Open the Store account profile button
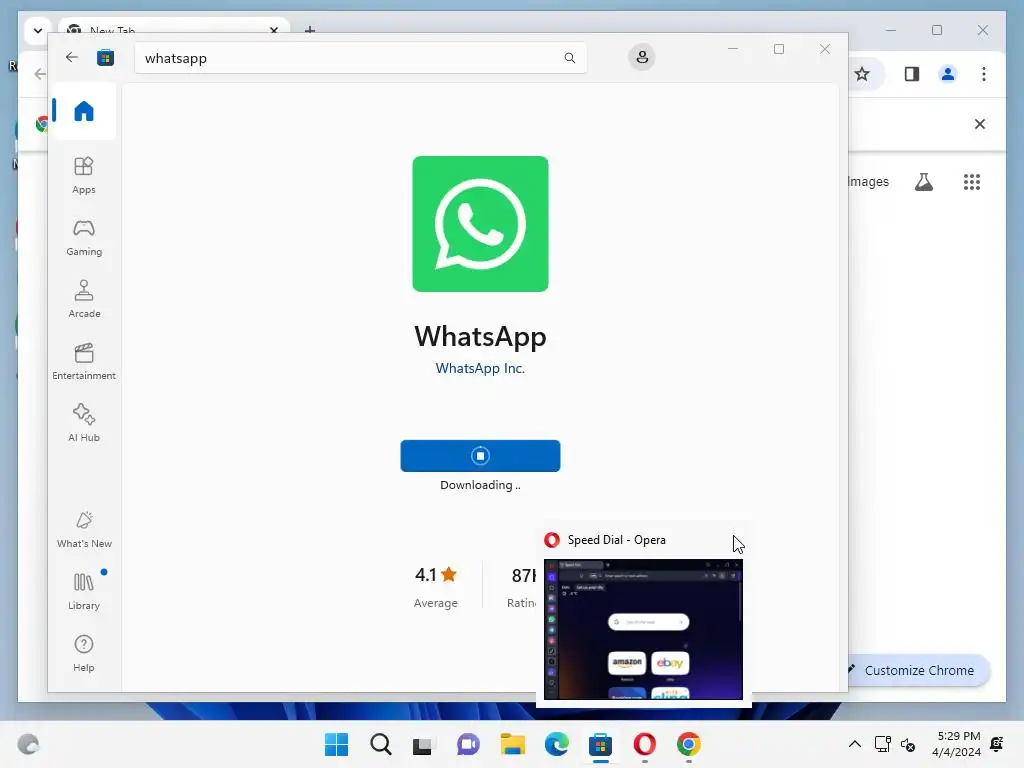 (x=642, y=57)
